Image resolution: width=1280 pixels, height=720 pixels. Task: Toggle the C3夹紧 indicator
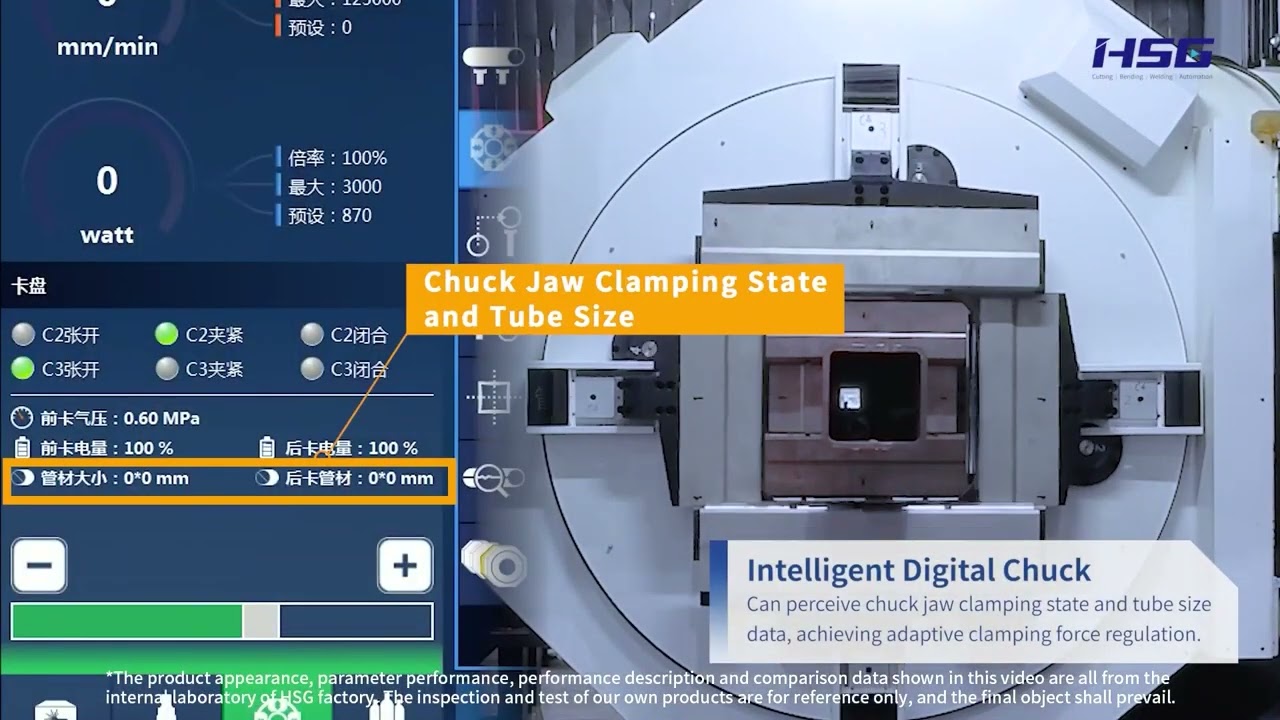pos(167,369)
